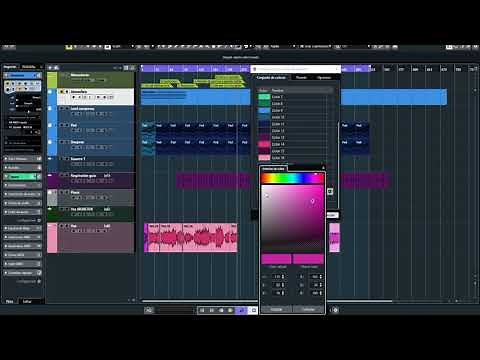Click the new color preview swatch

pos(308,259)
